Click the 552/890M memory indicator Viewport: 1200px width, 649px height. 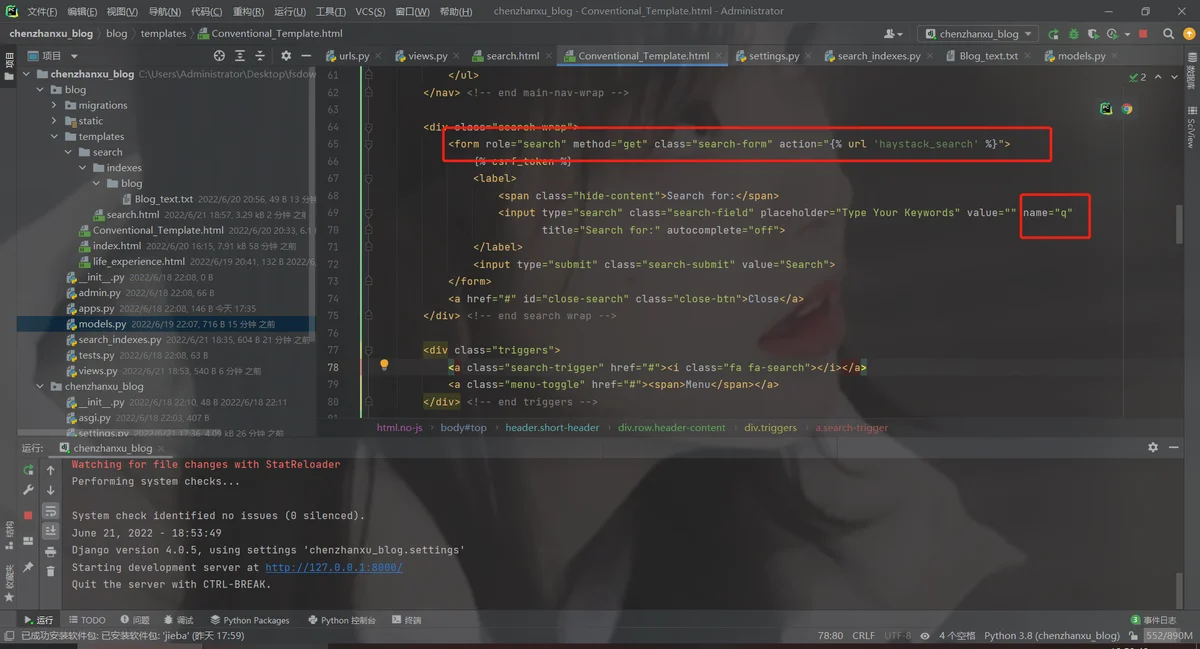click(x=1169, y=635)
